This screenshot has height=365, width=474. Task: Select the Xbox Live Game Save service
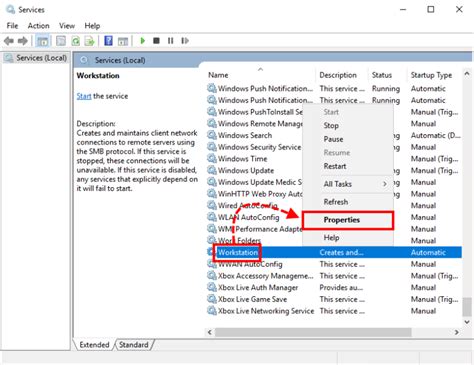(x=252, y=299)
